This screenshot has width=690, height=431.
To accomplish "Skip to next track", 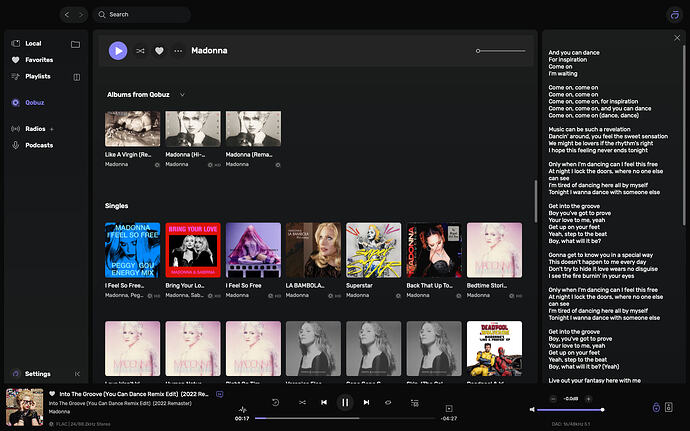I will (x=366, y=402).
